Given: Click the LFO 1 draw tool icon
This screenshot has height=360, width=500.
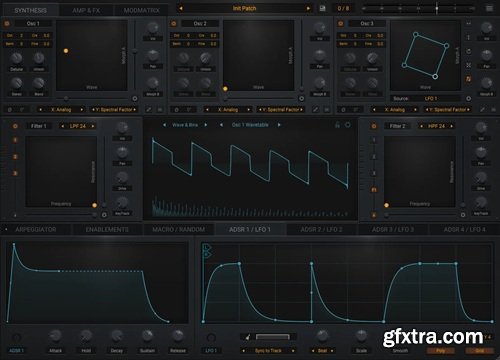Looking at the screenshot, I should (247, 337).
